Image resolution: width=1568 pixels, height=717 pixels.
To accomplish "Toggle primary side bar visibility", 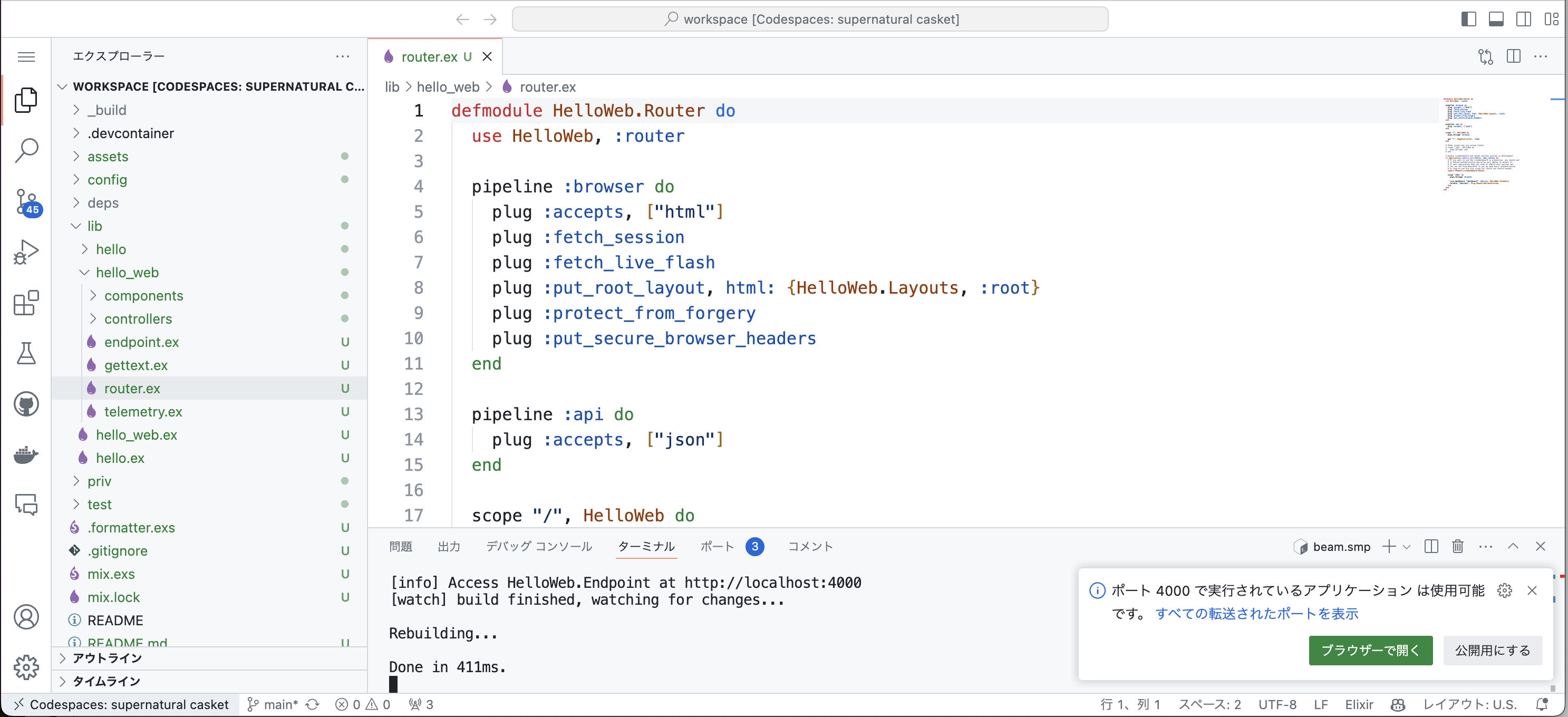I will click(1468, 19).
